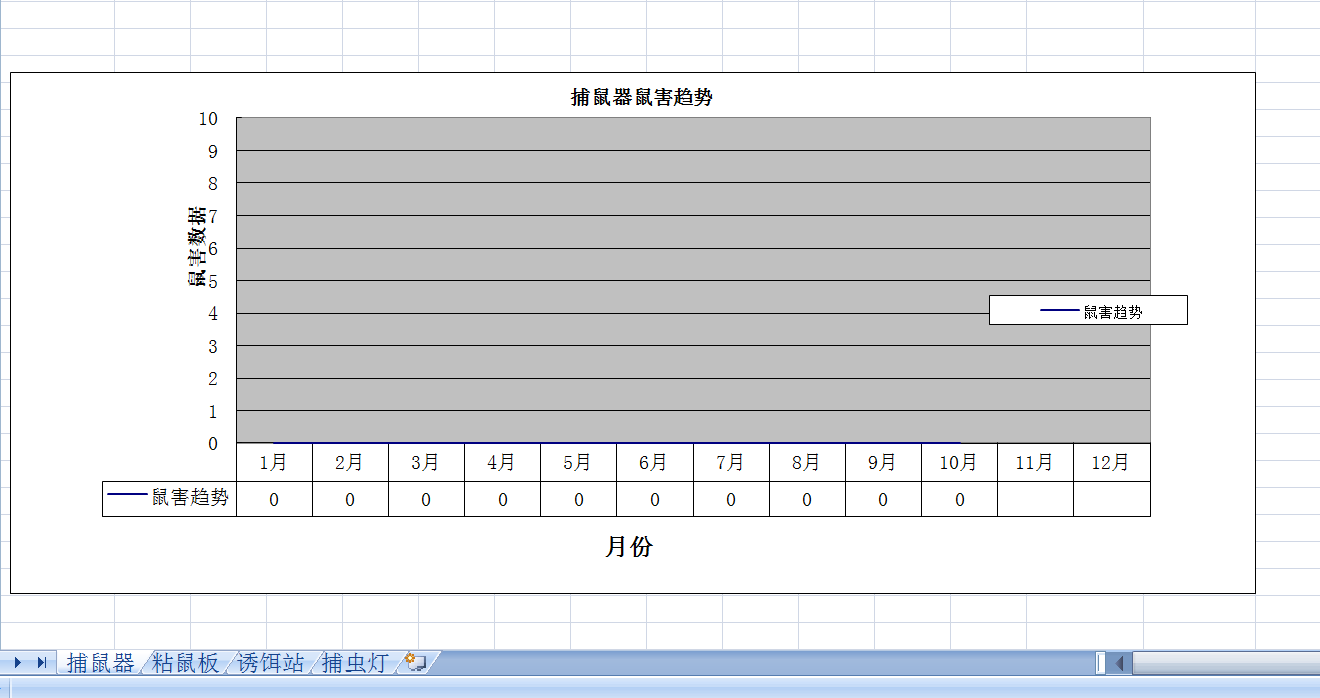Click the horizontal scrollbar left arrow
This screenshot has height=698, width=1320.
(x=1120, y=663)
